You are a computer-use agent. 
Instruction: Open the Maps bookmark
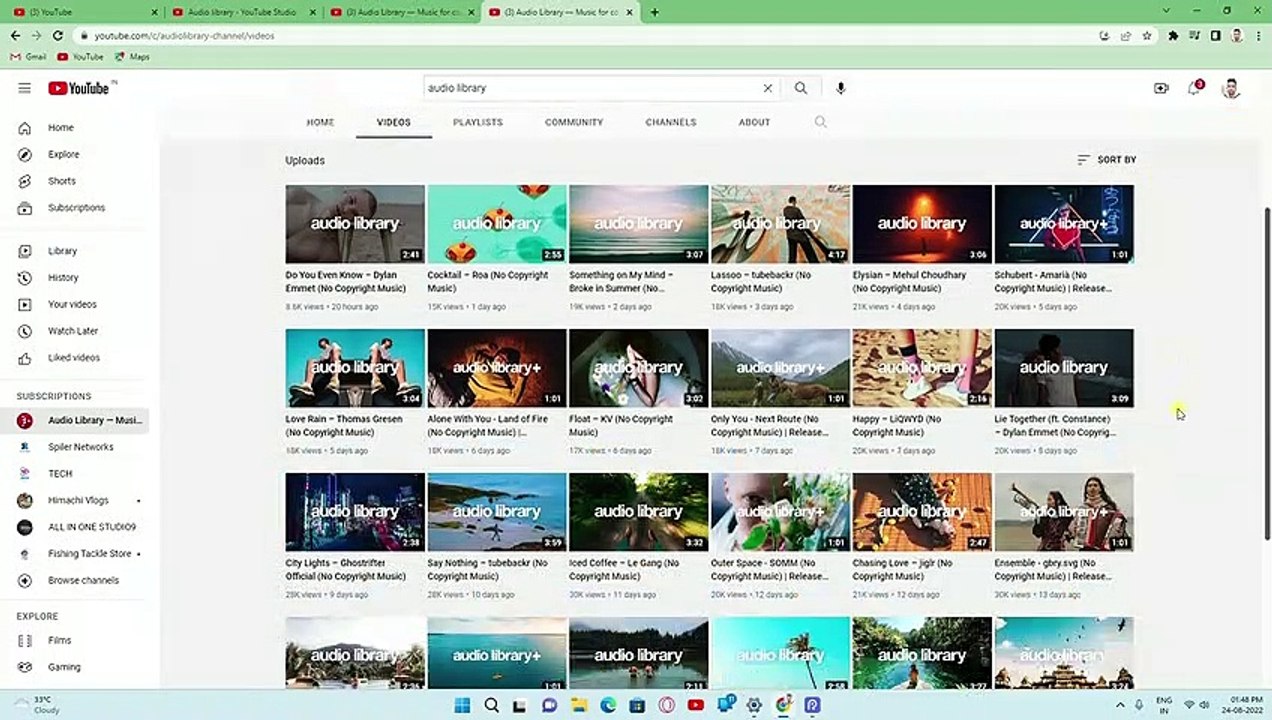tap(132, 57)
